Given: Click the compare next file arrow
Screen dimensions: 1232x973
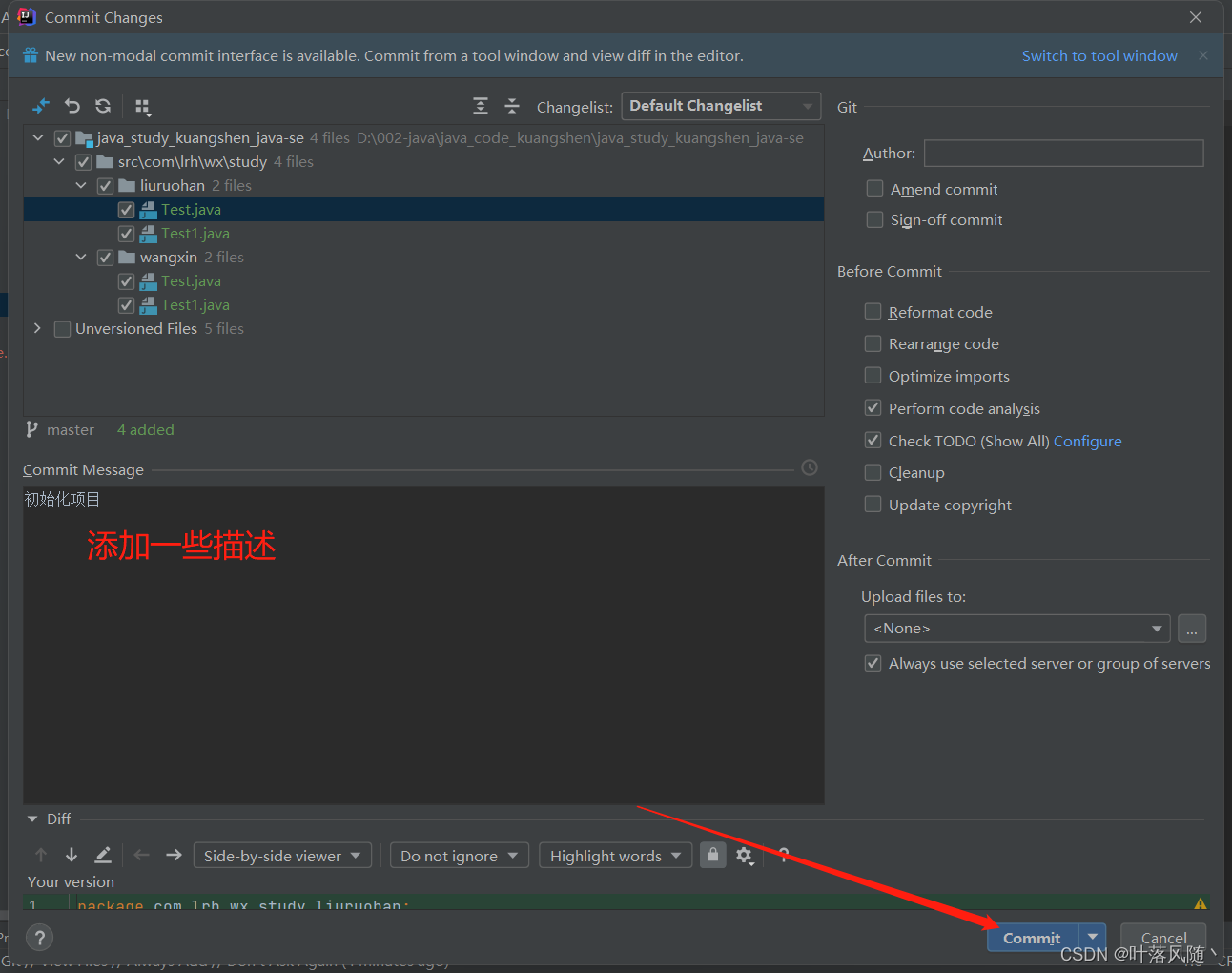Looking at the screenshot, I should pyautogui.click(x=174, y=855).
